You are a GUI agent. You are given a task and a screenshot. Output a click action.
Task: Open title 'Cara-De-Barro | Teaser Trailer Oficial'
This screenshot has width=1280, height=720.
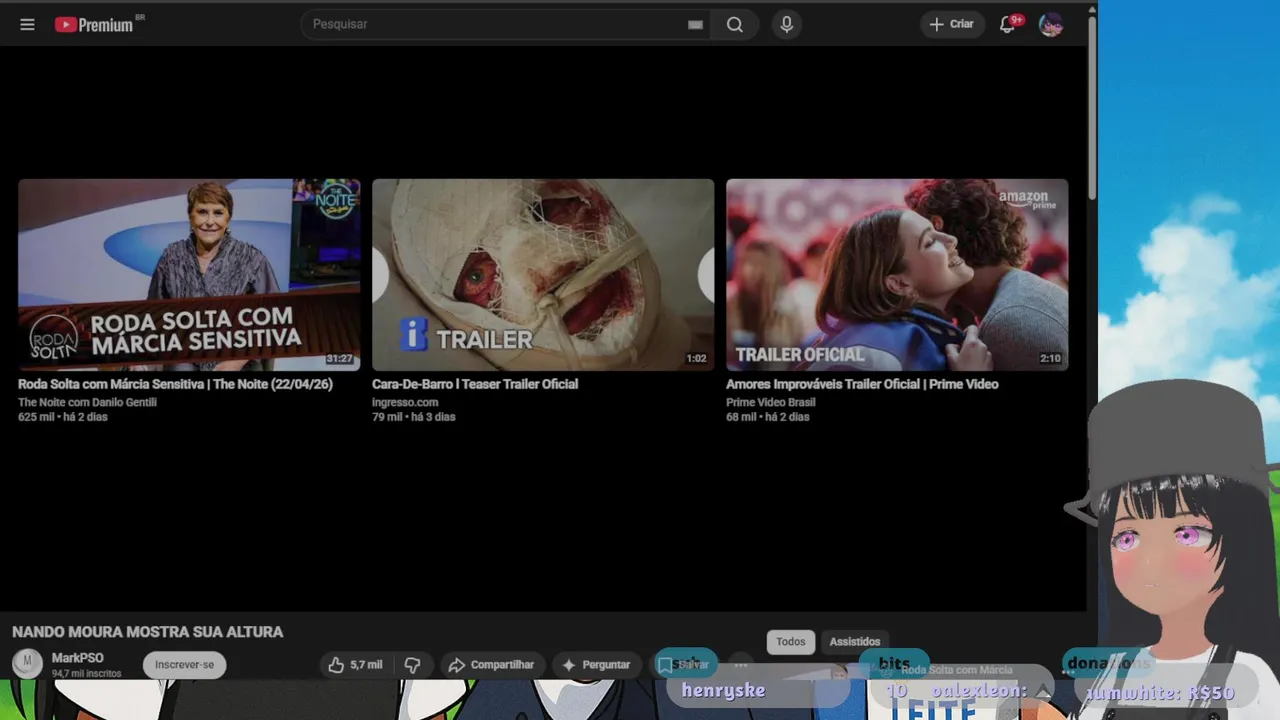tap(475, 384)
